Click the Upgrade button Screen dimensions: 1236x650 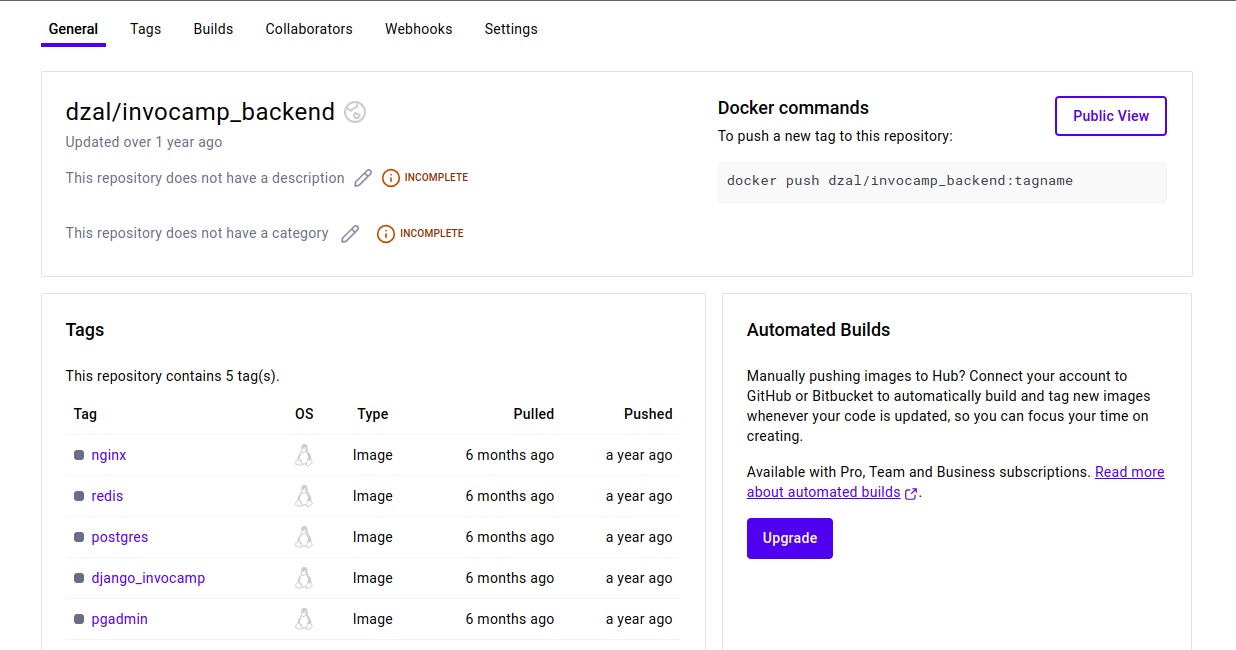[789, 538]
